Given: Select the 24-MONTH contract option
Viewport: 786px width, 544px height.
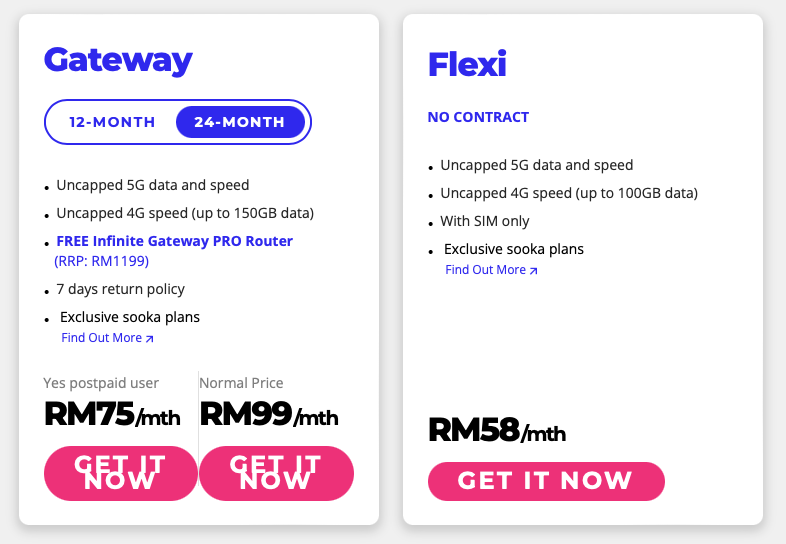Looking at the screenshot, I should click(240, 122).
